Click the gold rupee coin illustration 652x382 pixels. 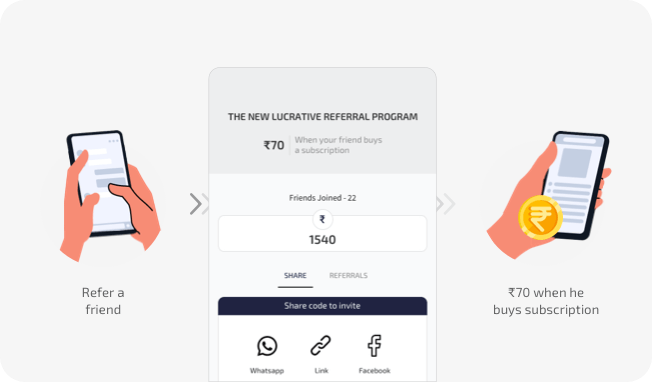point(540,218)
